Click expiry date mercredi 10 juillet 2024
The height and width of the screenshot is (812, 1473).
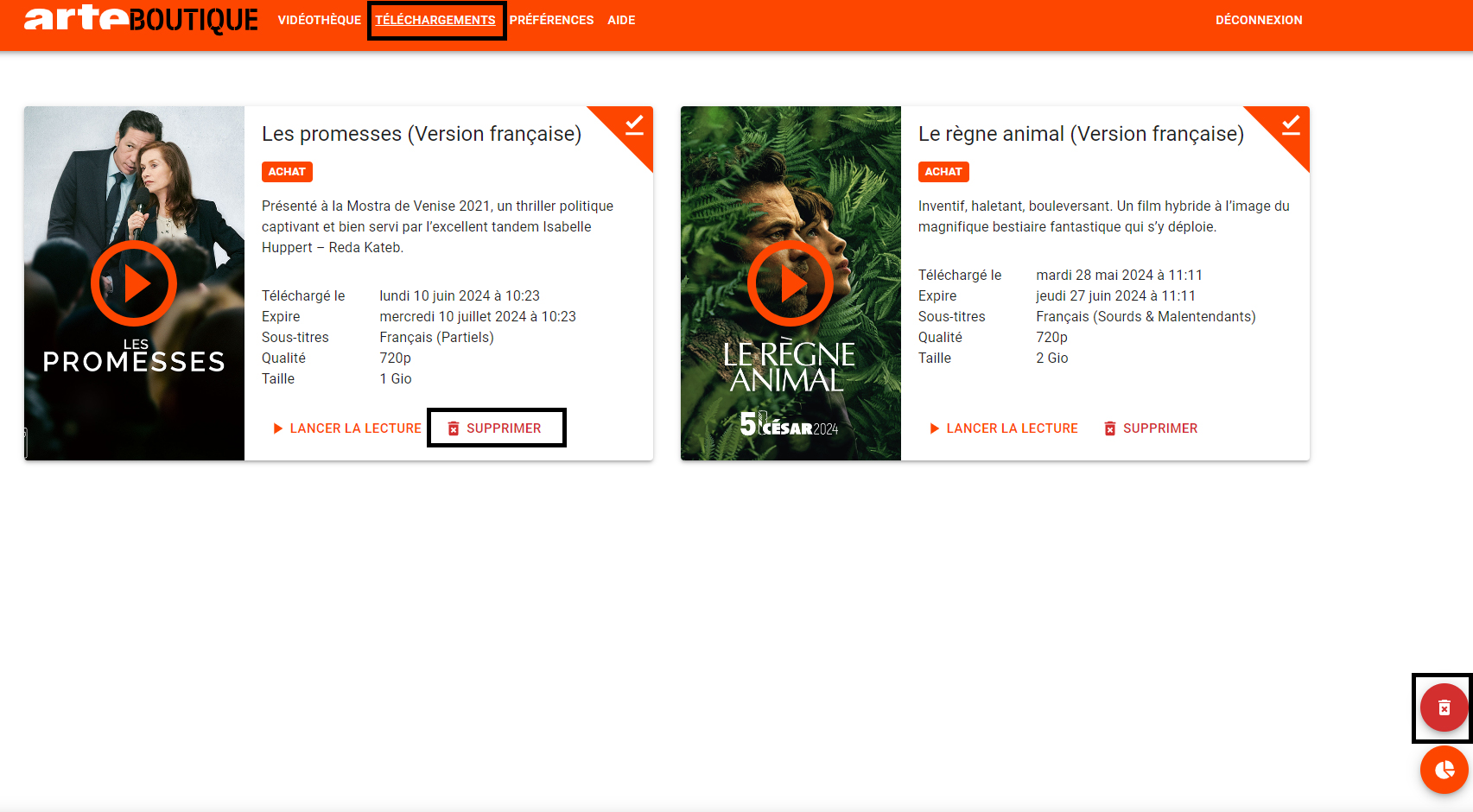coord(478,316)
